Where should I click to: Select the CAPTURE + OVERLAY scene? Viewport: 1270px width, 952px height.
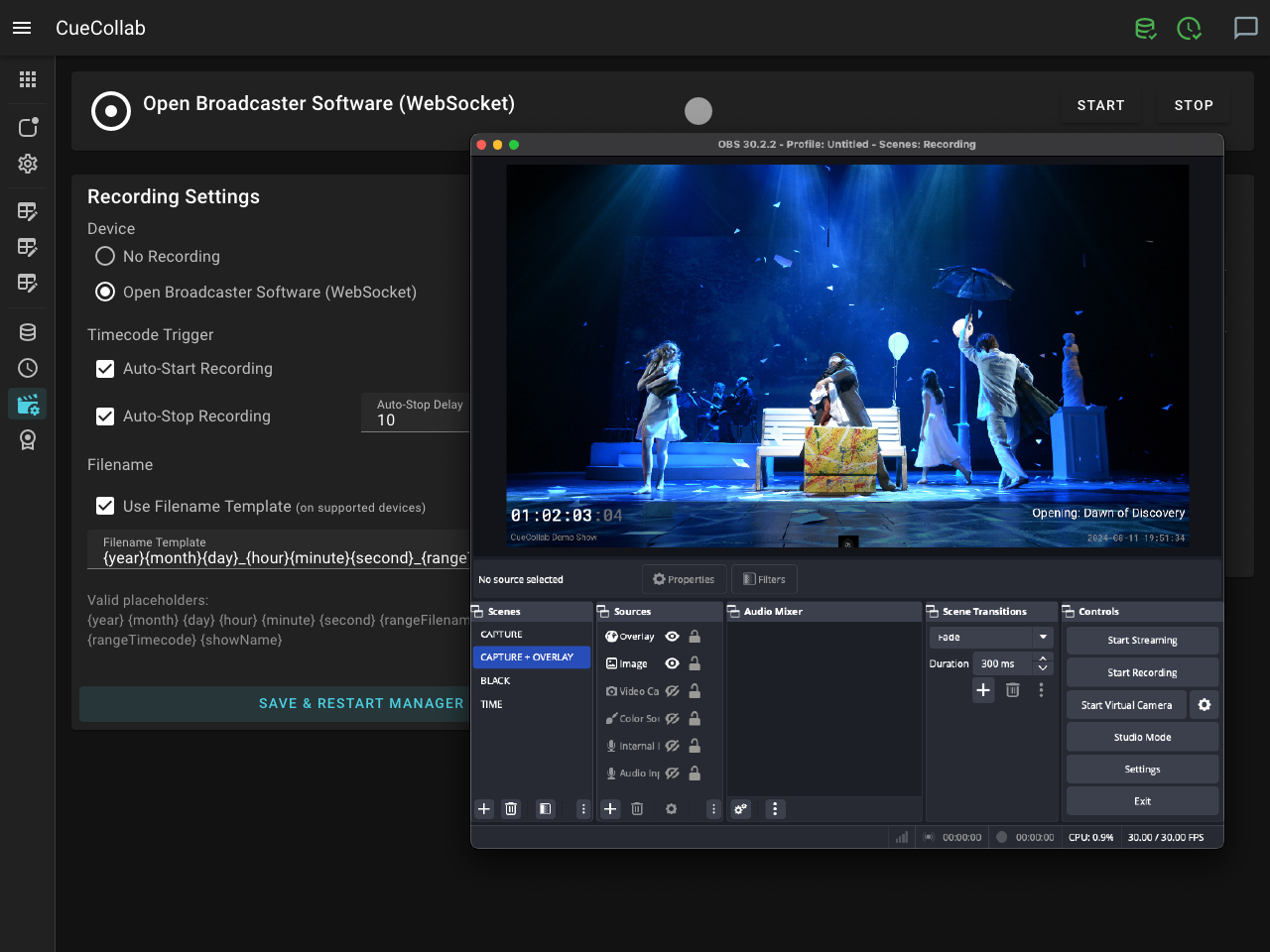[532, 657]
